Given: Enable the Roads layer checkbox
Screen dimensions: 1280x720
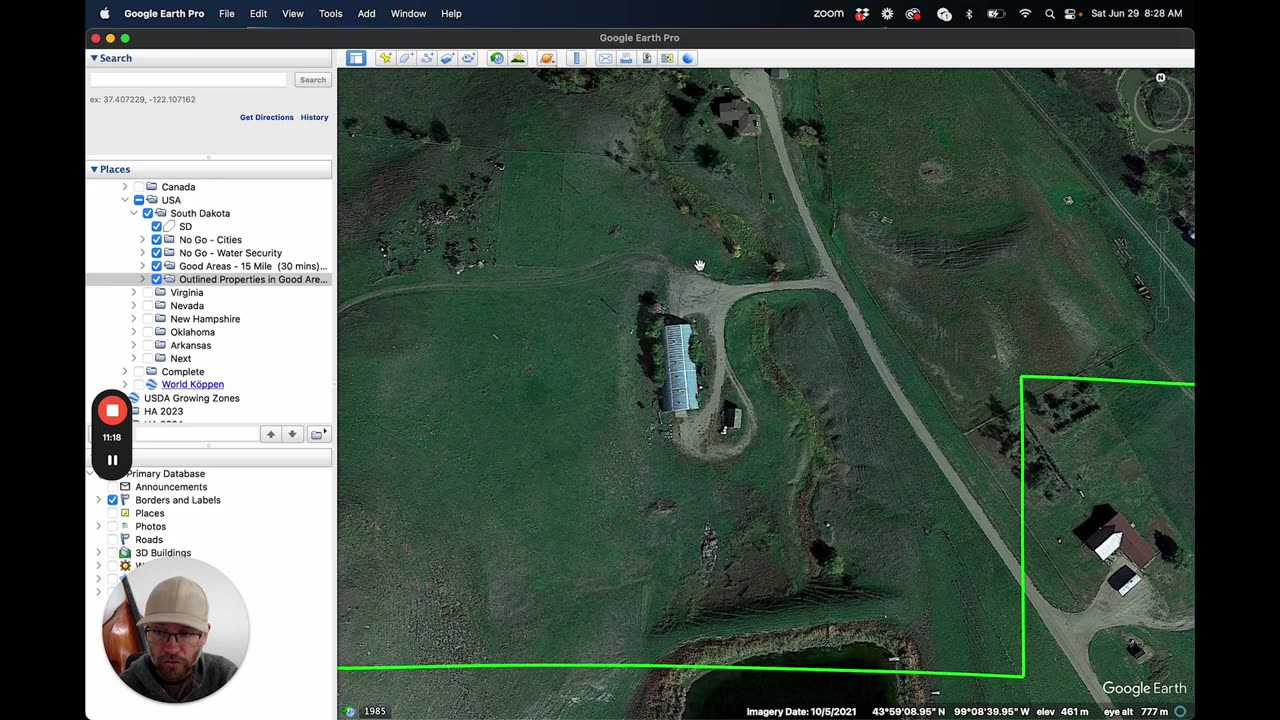Looking at the screenshot, I should [112, 540].
